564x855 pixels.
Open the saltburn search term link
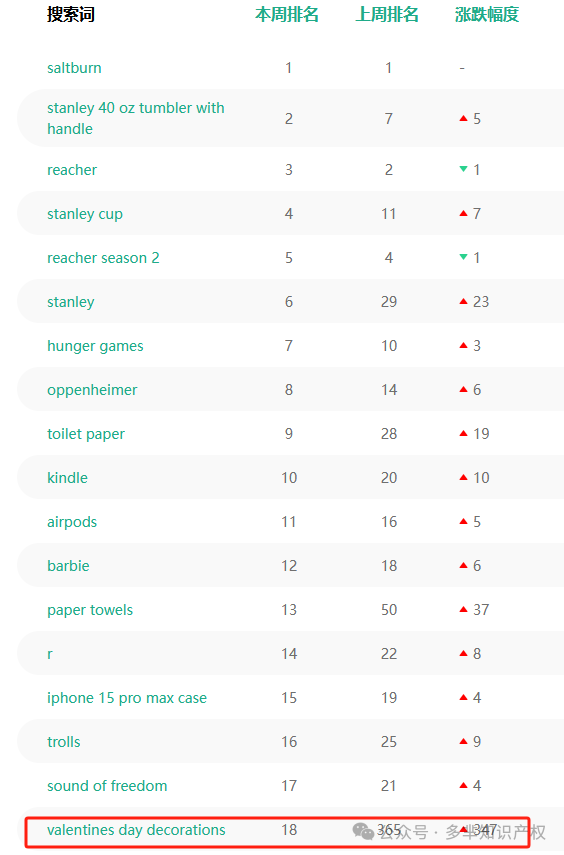click(74, 68)
